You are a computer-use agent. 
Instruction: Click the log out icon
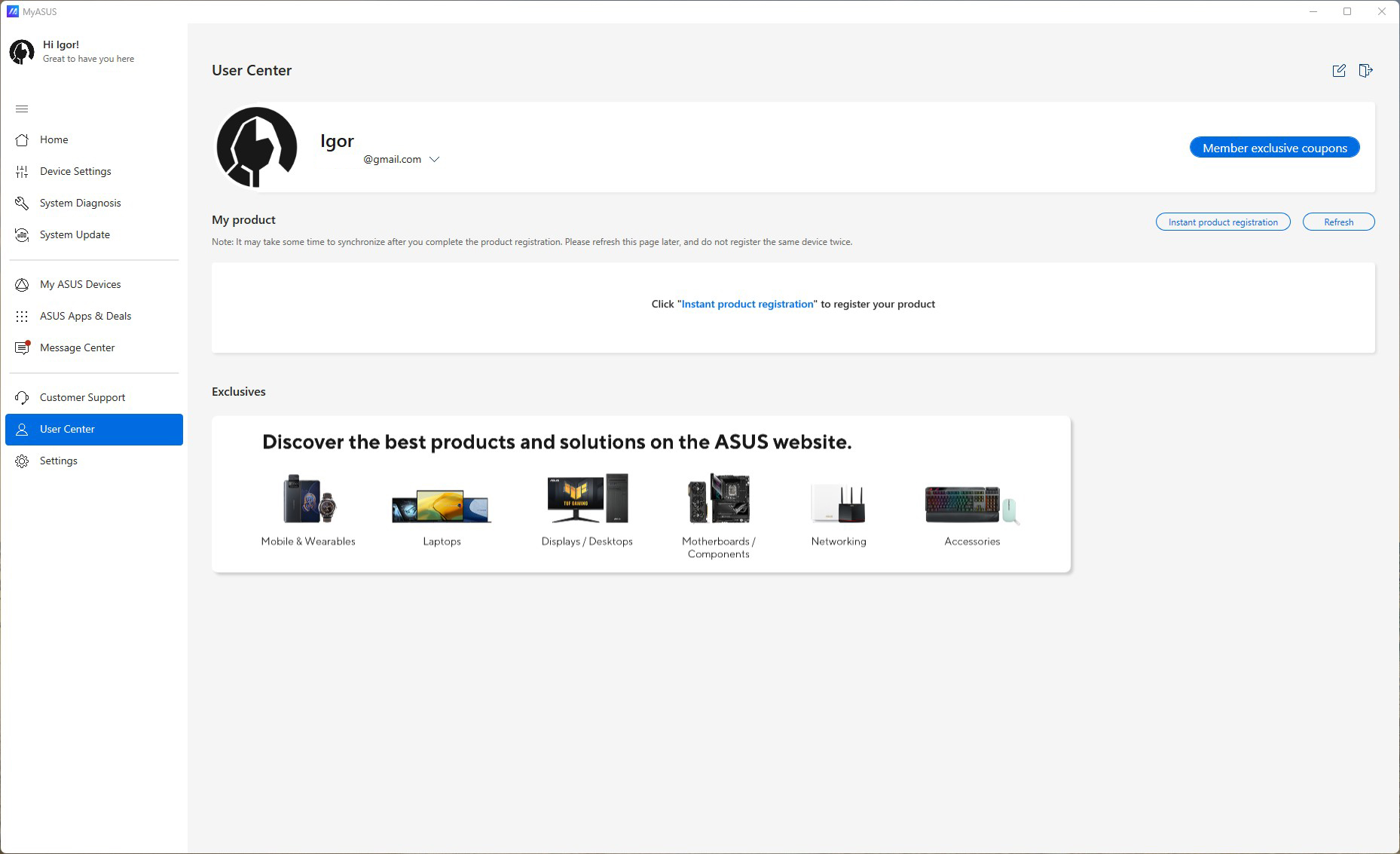(x=1365, y=70)
